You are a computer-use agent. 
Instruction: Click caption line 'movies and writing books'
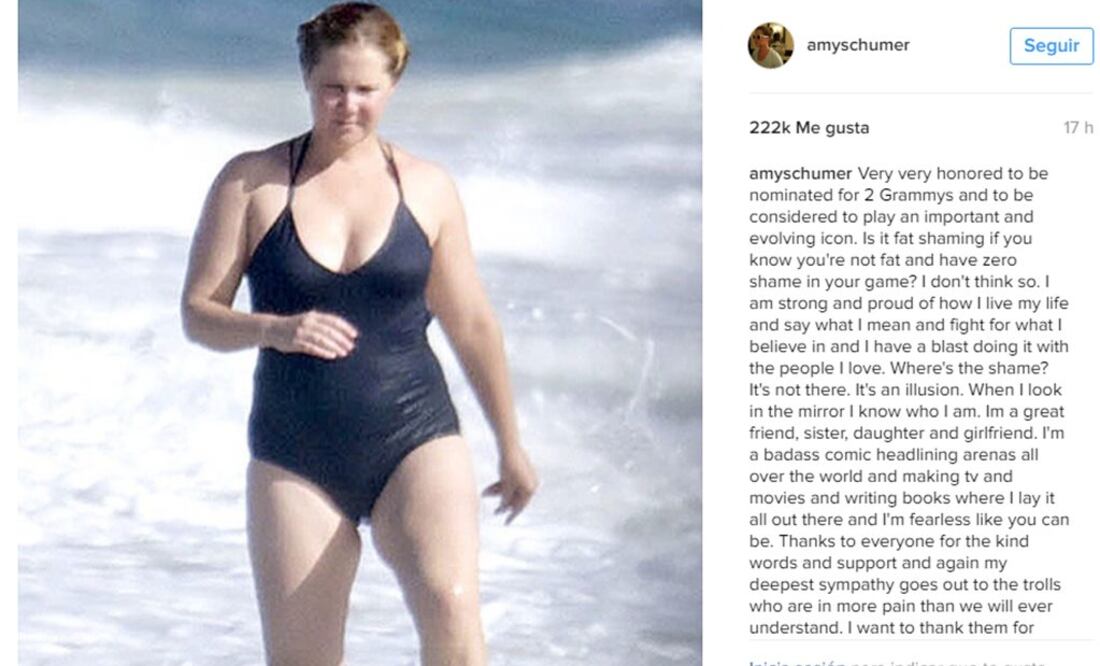click(901, 498)
